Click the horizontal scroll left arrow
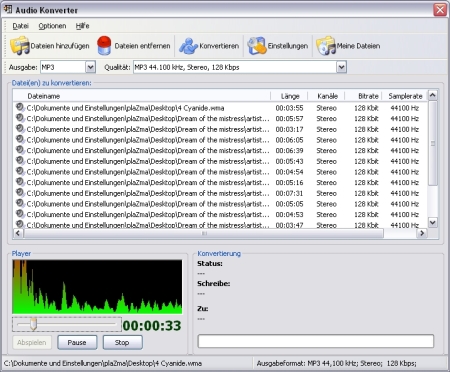This screenshot has height=372, width=450. pos(18,233)
